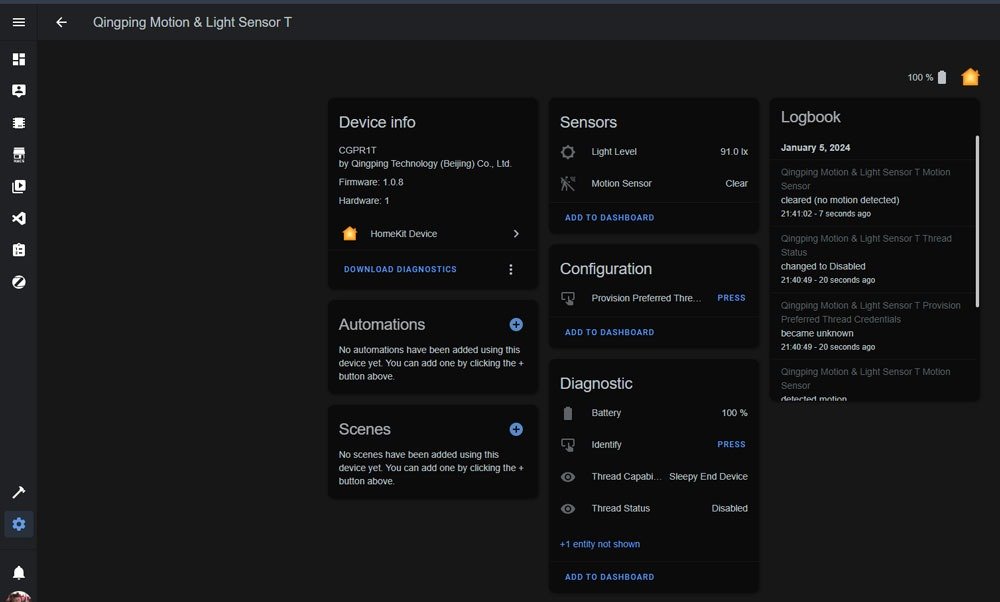This screenshot has height=602, width=1000.
Task: Click the Identify button icon
Action: (568, 444)
